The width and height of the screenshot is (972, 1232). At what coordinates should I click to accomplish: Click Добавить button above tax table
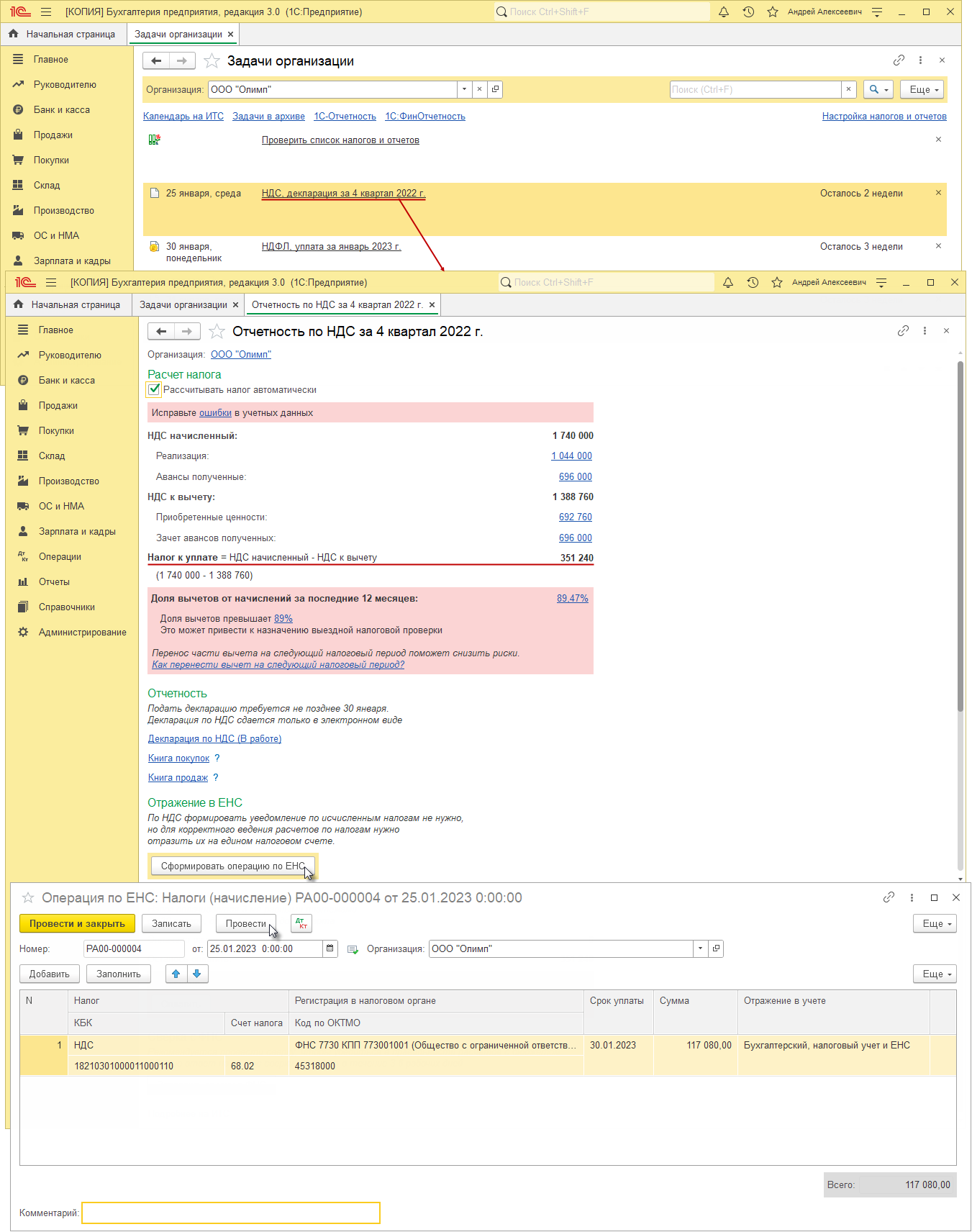(50, 974)
